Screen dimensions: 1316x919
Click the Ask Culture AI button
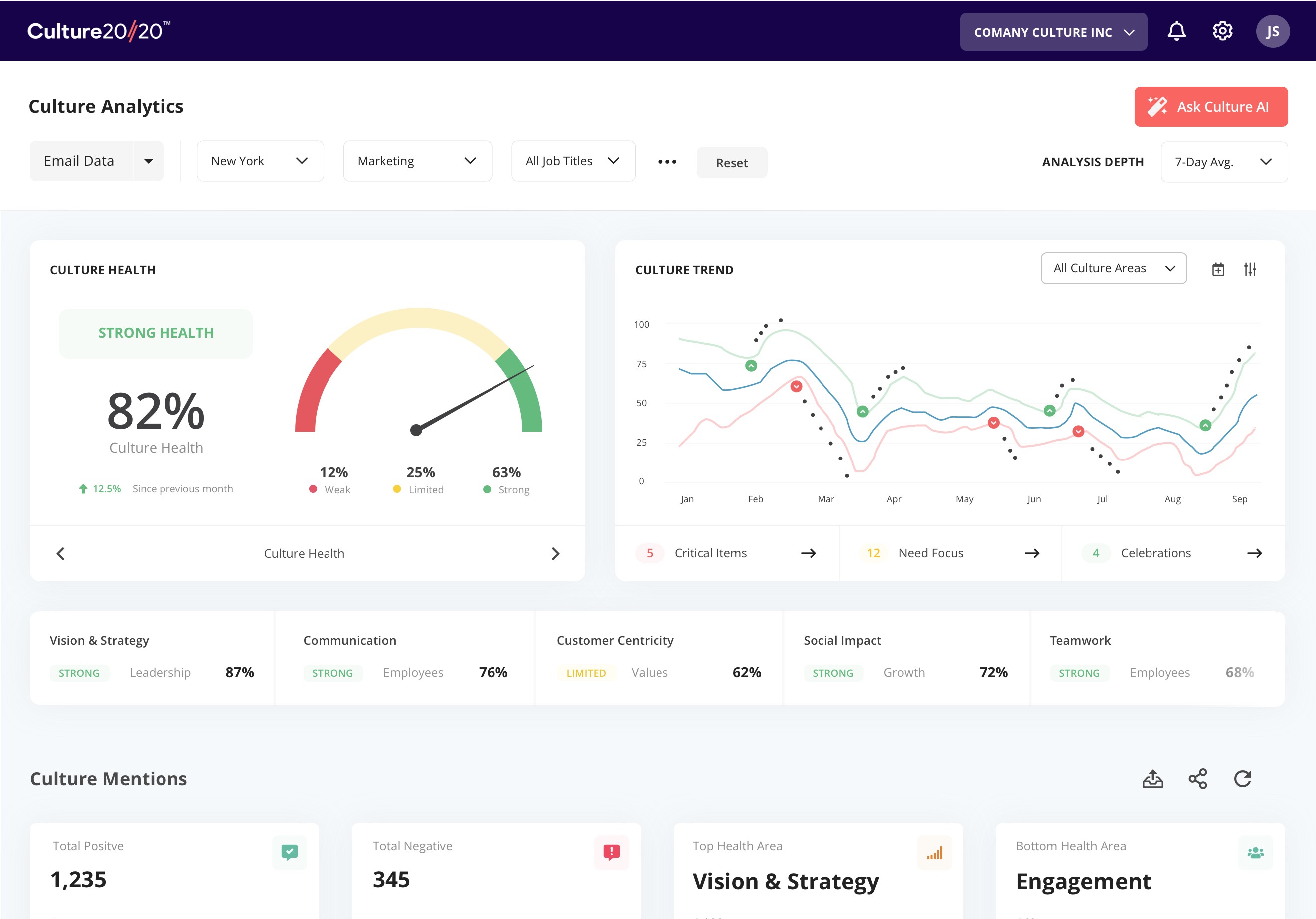1210,107
